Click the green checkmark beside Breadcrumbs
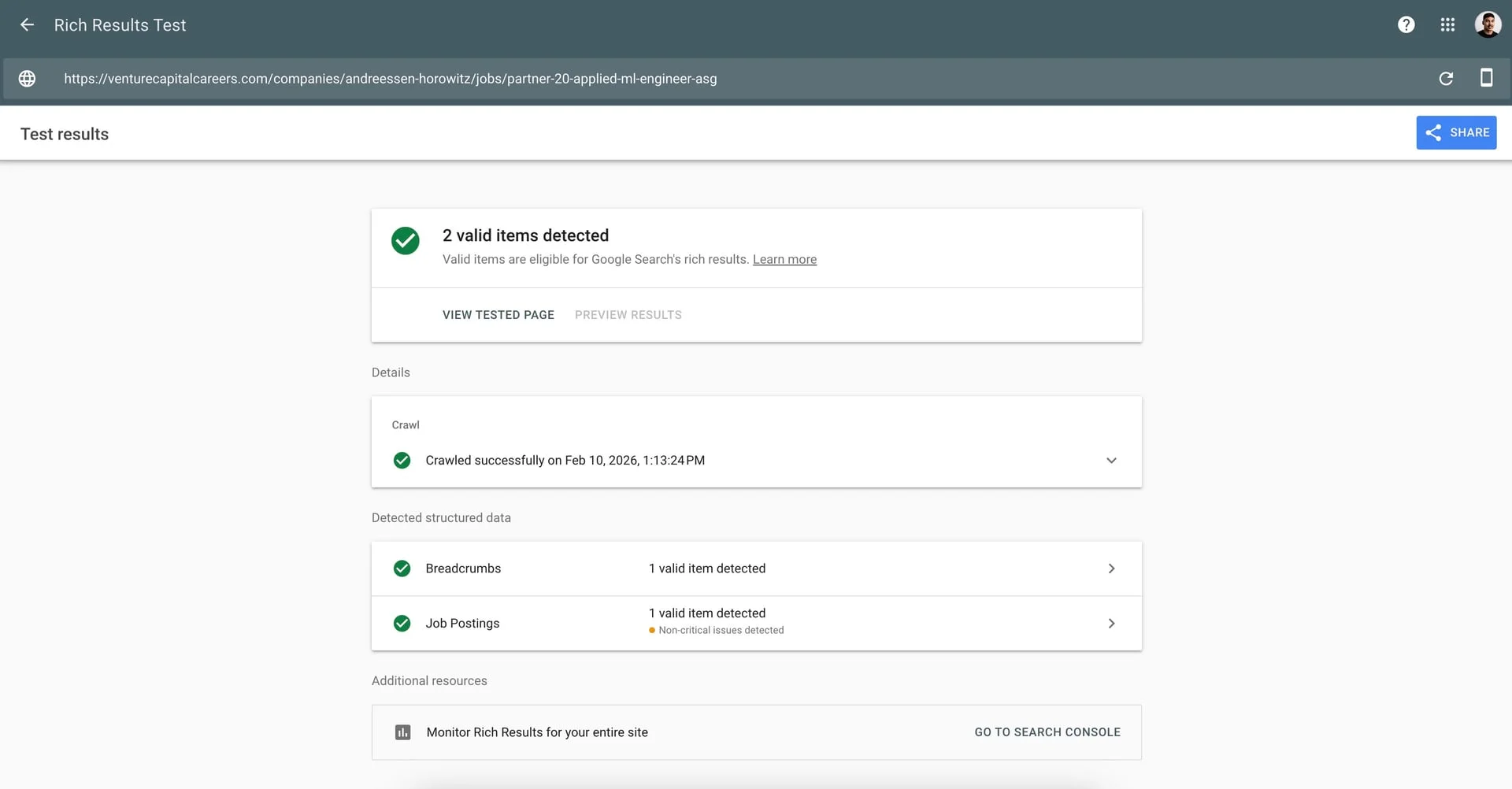This screenshot has height=789, width=1512. coord(402,568)
